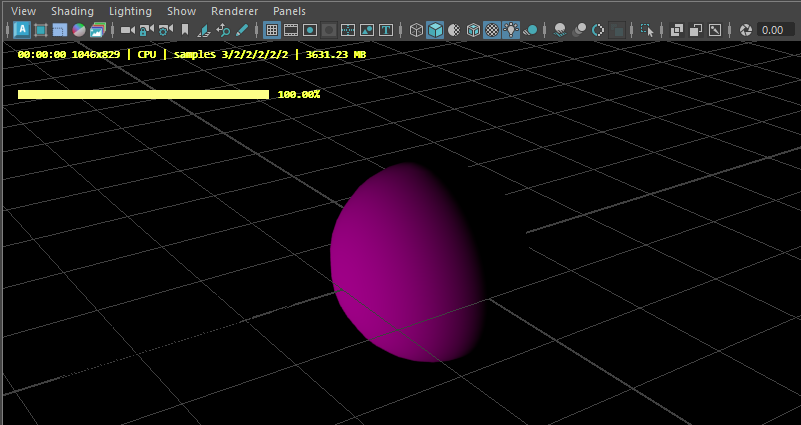801x425 pixels.
Task: Open the Show menu
Action: 181,11
